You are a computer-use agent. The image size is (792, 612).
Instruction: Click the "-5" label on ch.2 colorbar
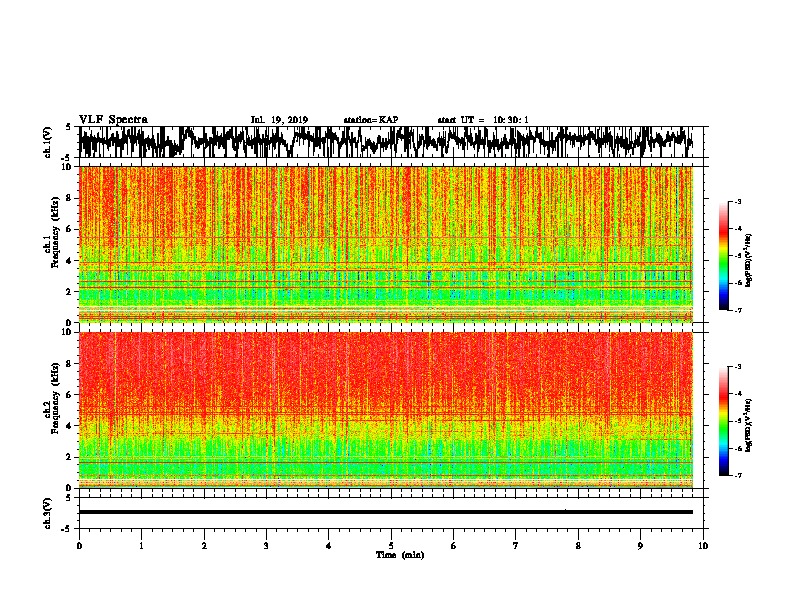point(737,421)
